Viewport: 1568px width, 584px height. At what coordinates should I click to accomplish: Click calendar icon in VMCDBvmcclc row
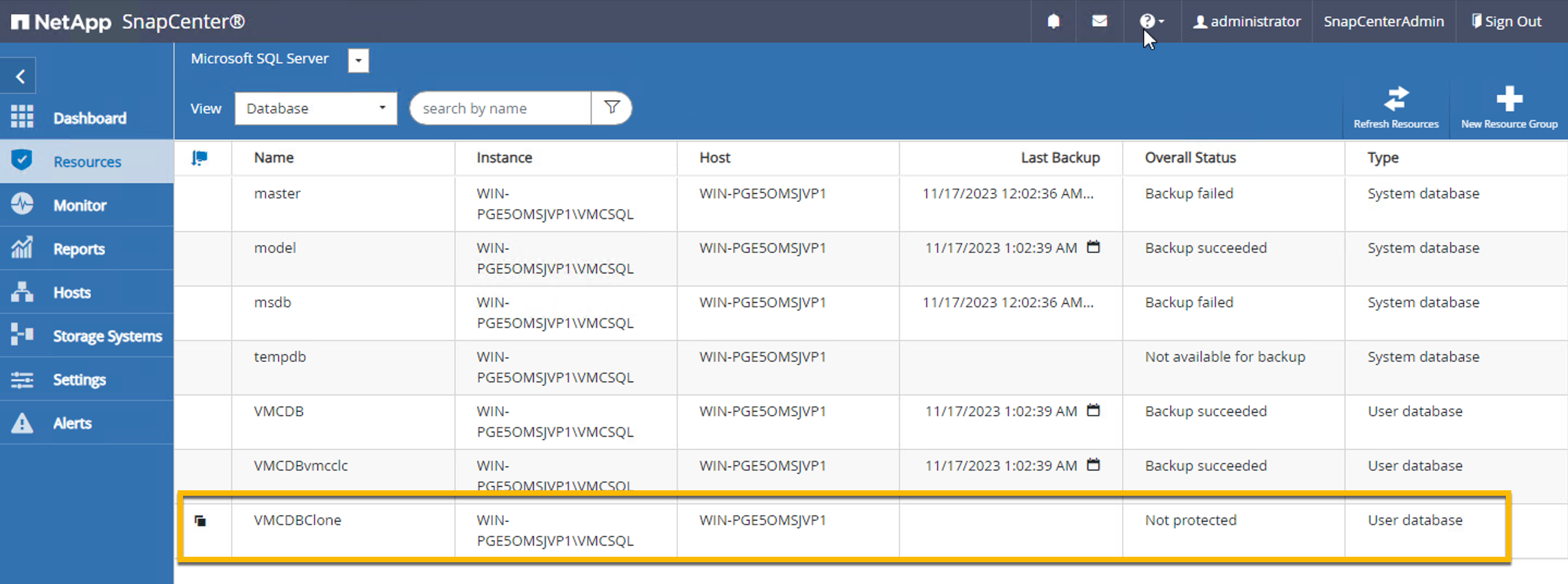(x=1093, y=465)
